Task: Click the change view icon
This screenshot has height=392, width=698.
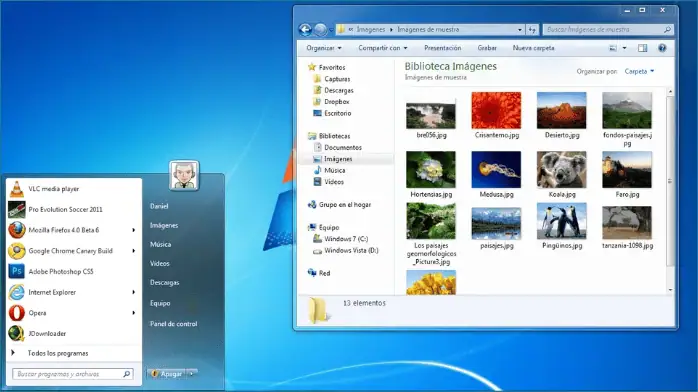Action: pos(613,48)
